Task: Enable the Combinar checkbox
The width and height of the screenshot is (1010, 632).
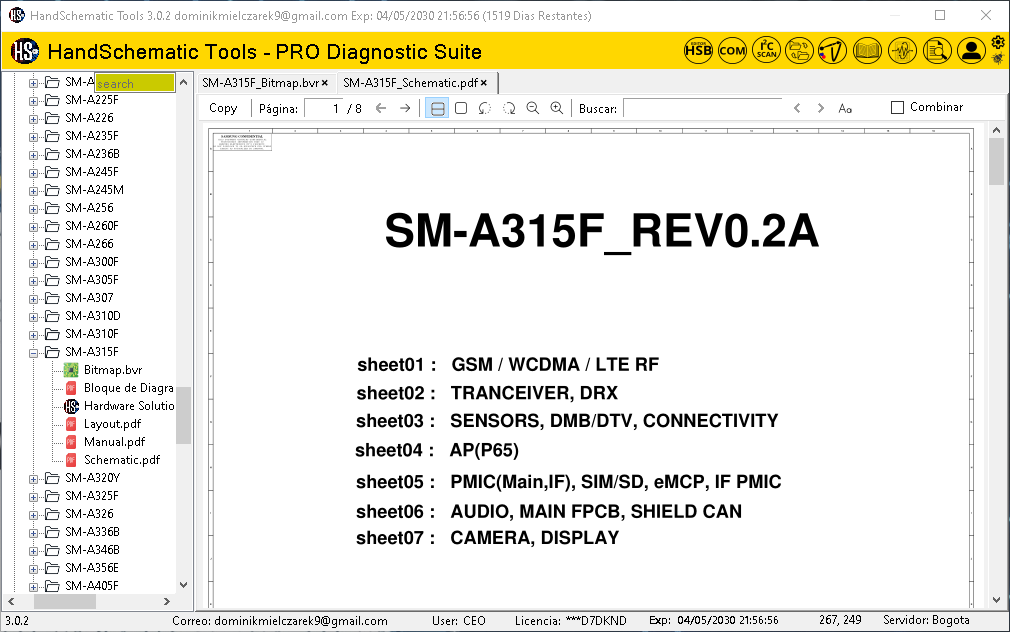Action: pyautogui.click(x=897, y=108)
